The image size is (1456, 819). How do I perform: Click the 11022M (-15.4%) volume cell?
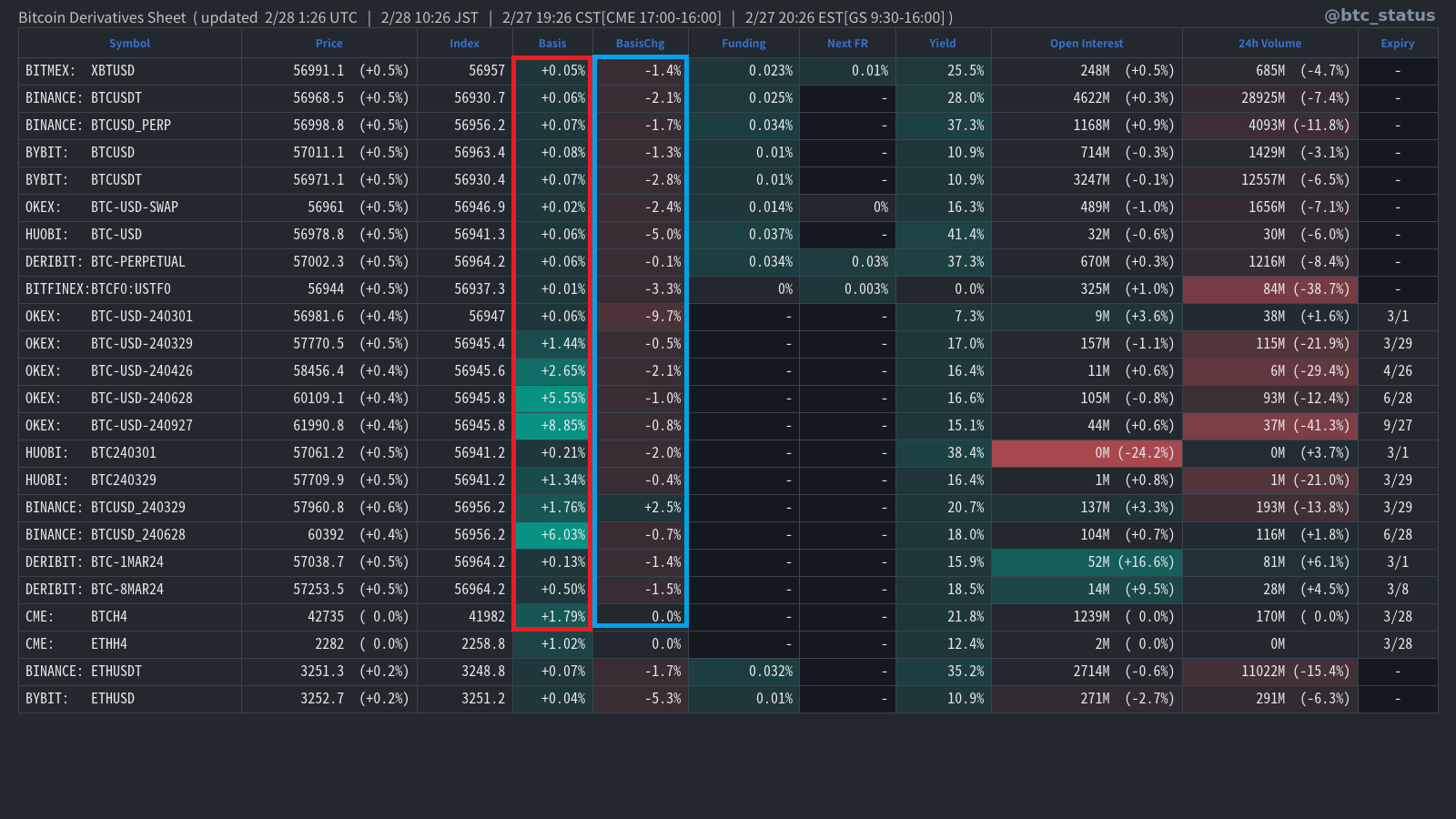tap(1270, 672)
